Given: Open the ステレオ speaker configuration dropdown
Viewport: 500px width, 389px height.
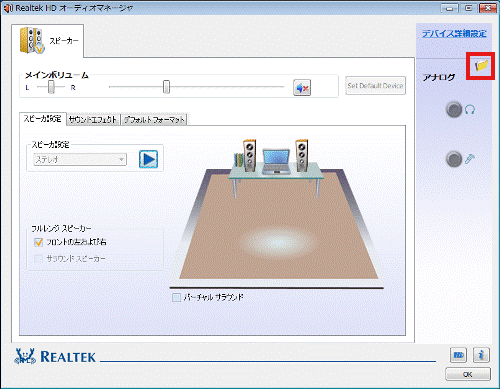Looking at the screenshot, I should click(80, 159).
